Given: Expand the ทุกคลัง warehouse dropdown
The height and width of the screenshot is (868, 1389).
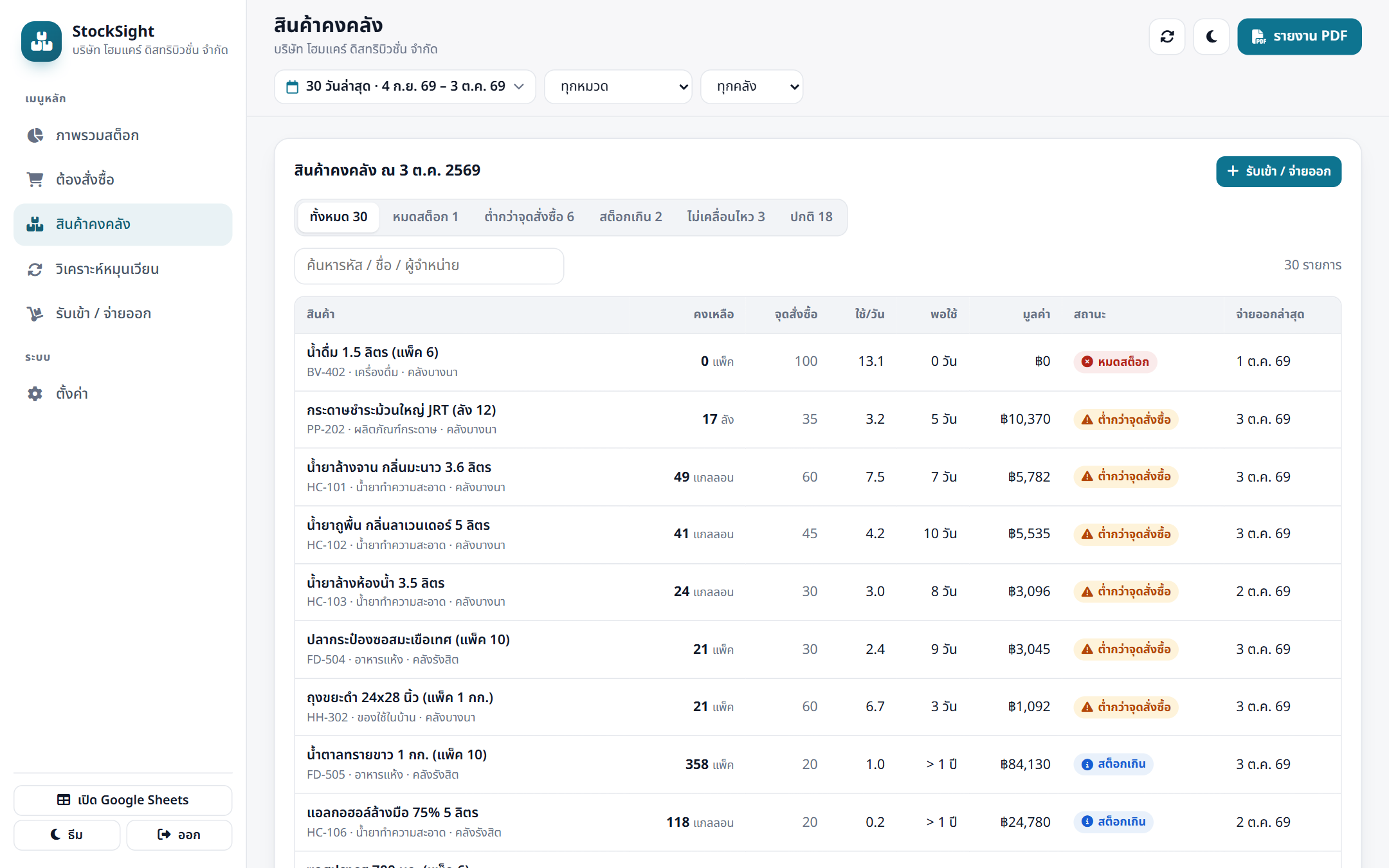Looking at the screenshot, I should coord(752,87).
